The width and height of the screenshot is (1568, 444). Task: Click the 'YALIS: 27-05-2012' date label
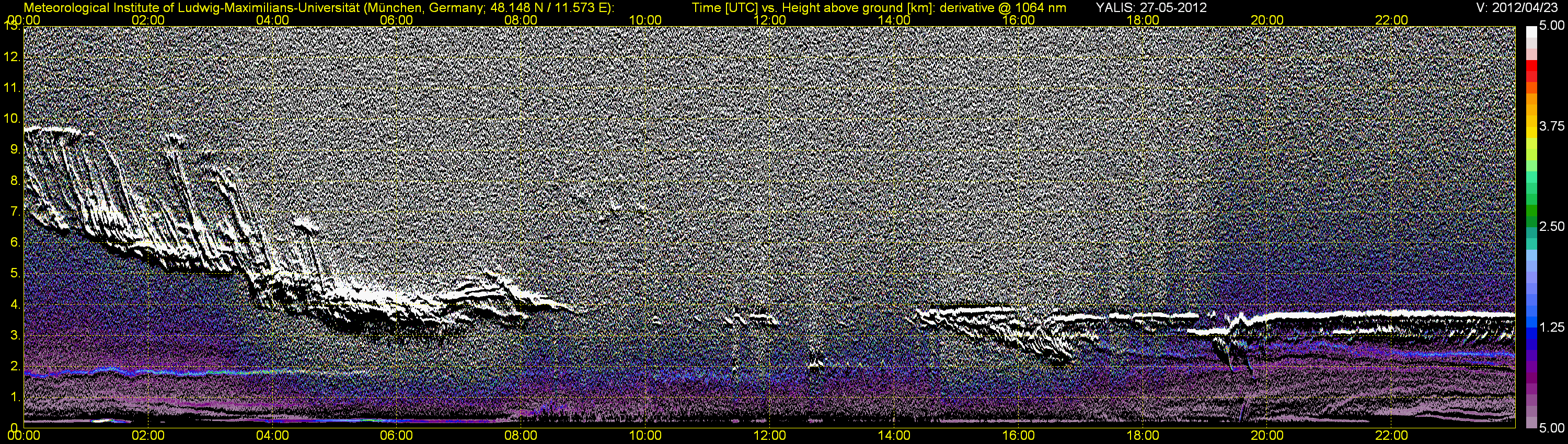(x=1151, y=8)
